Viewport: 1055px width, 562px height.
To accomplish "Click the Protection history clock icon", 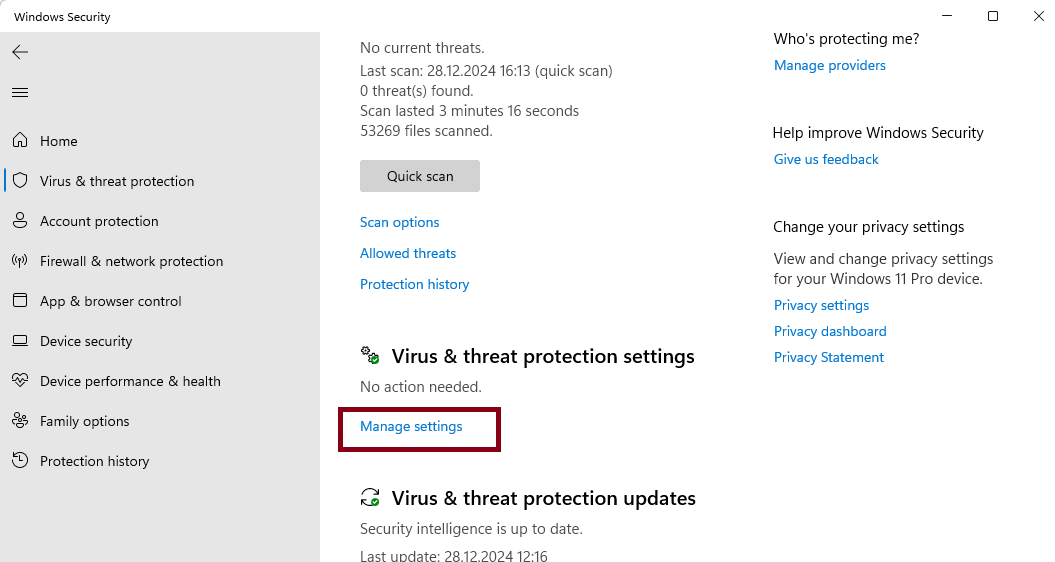I will [x=20, y=461].
